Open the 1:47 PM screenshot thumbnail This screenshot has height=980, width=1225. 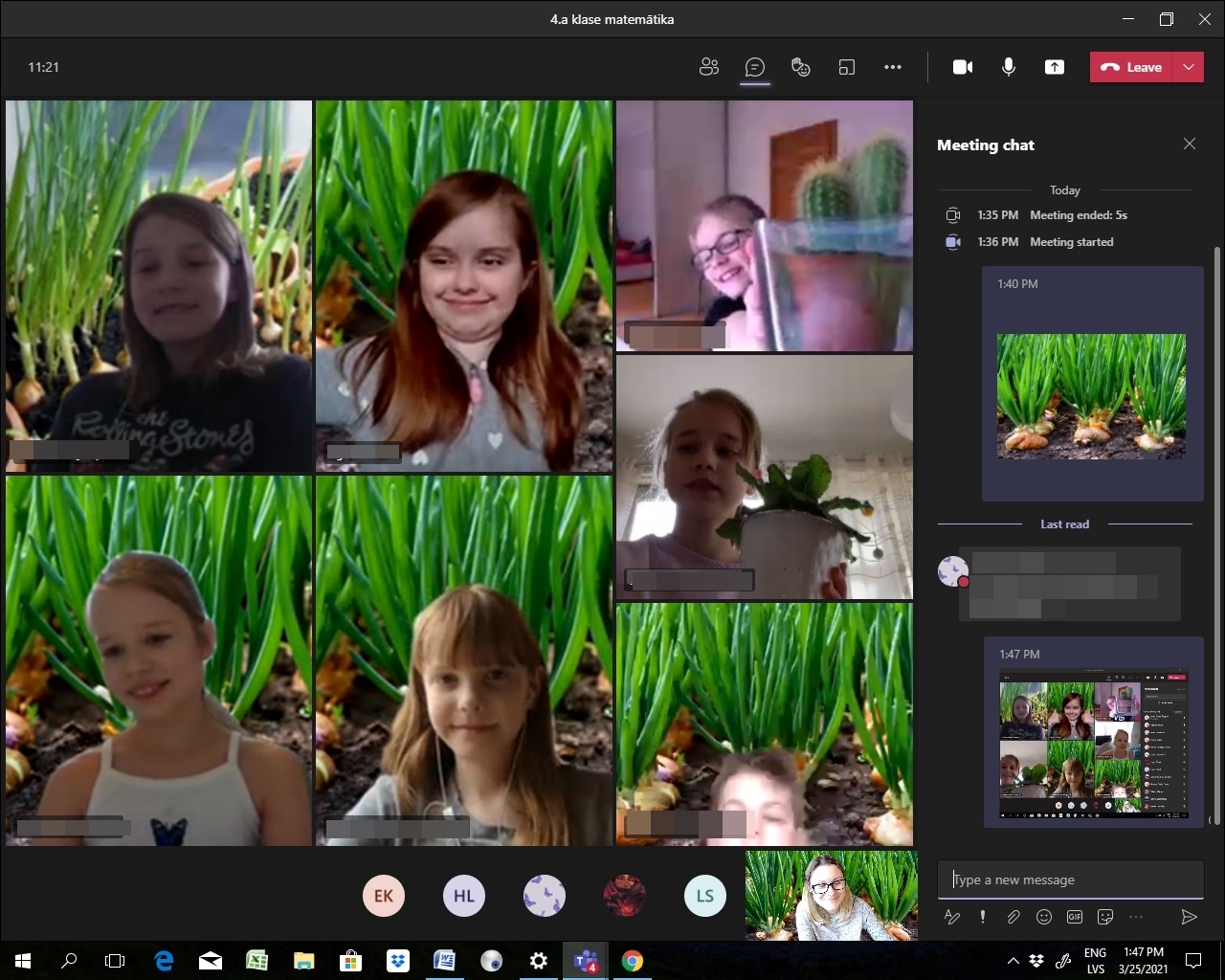(x=1094, y=744)
